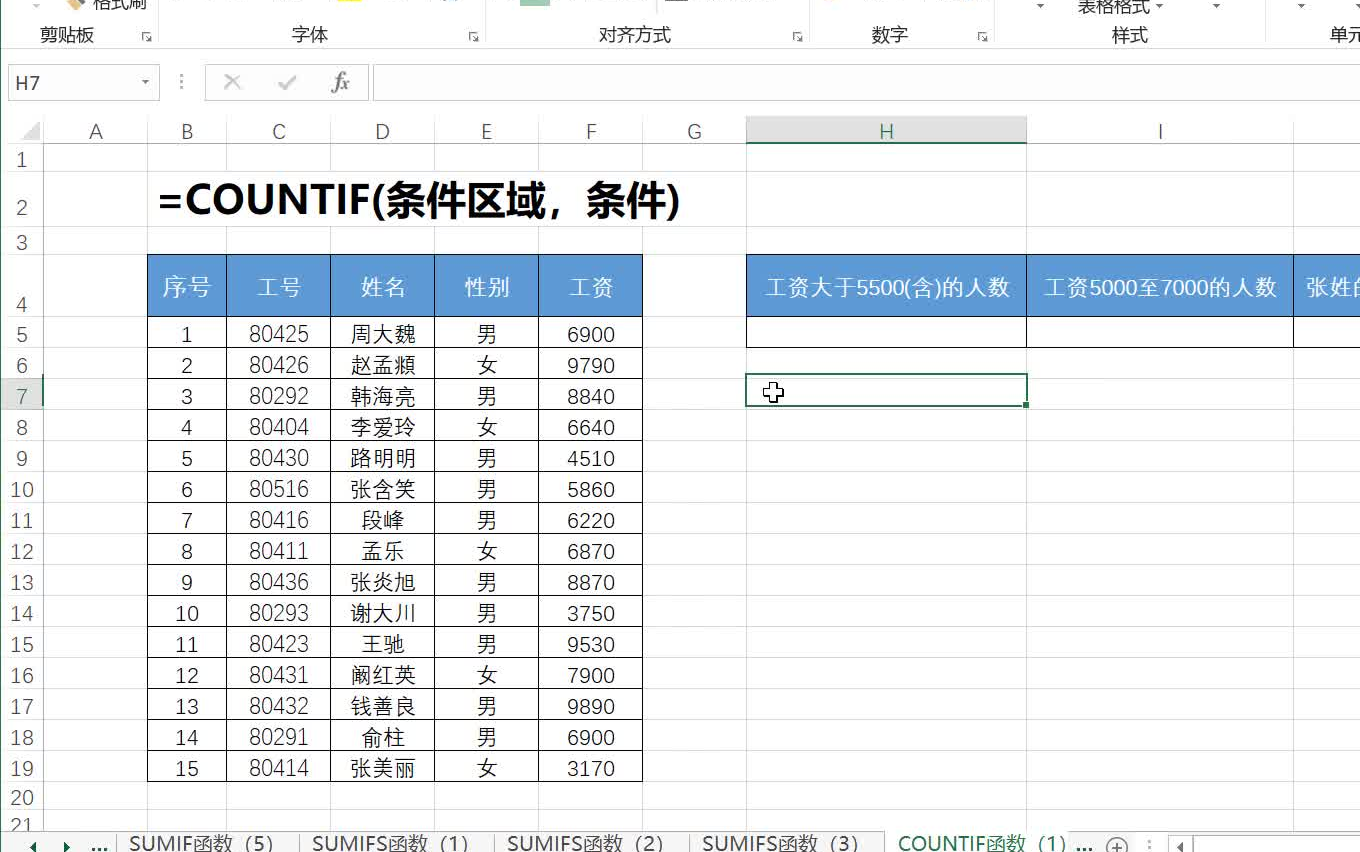
Task: Open the Clipboard group dialog launcher
Action: [x=147, y=37]
